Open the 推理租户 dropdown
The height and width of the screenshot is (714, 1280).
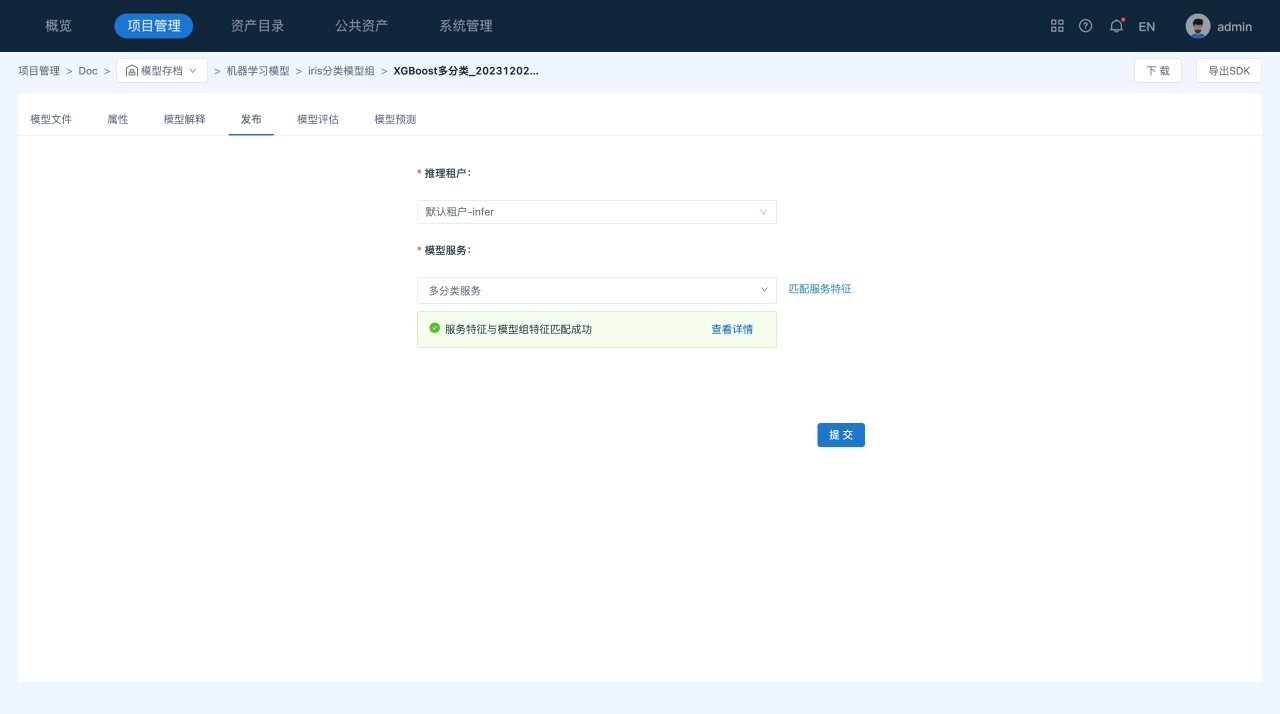pos(596,212)
